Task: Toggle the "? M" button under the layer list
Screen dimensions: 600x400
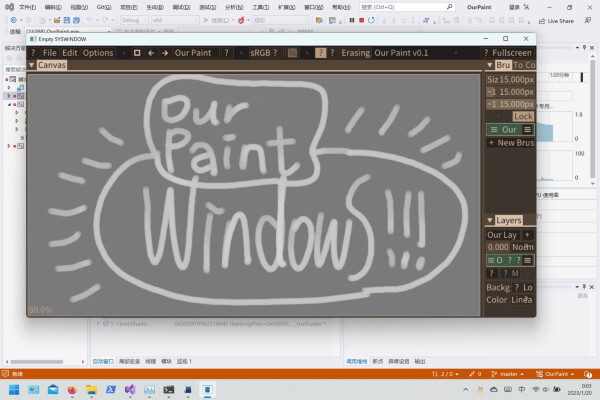Action: click(x=510, y=273)
